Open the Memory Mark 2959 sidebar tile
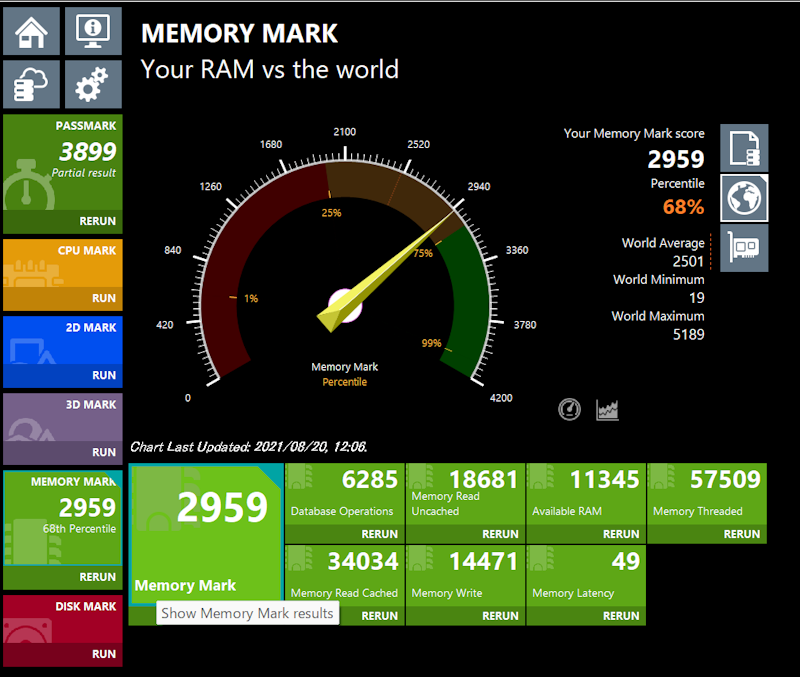 tap(63, 518)
